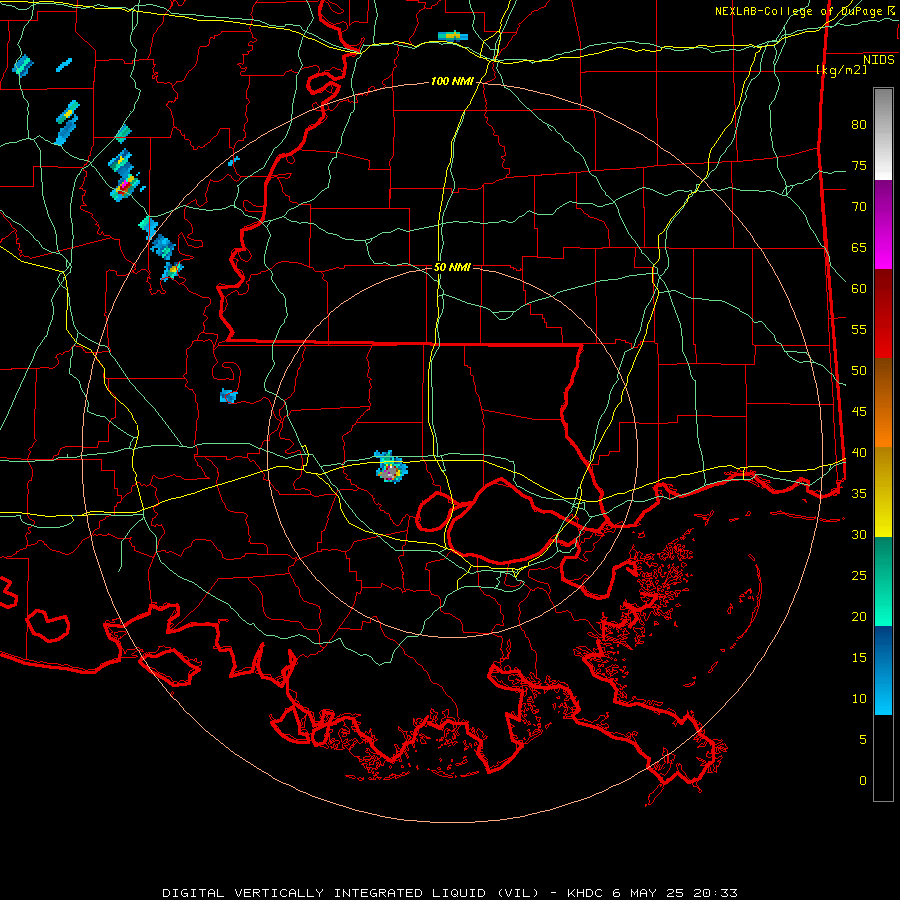900x900 pixels.
Task: Pick the red segment of the legend
Action: click(x=883, y=313)
